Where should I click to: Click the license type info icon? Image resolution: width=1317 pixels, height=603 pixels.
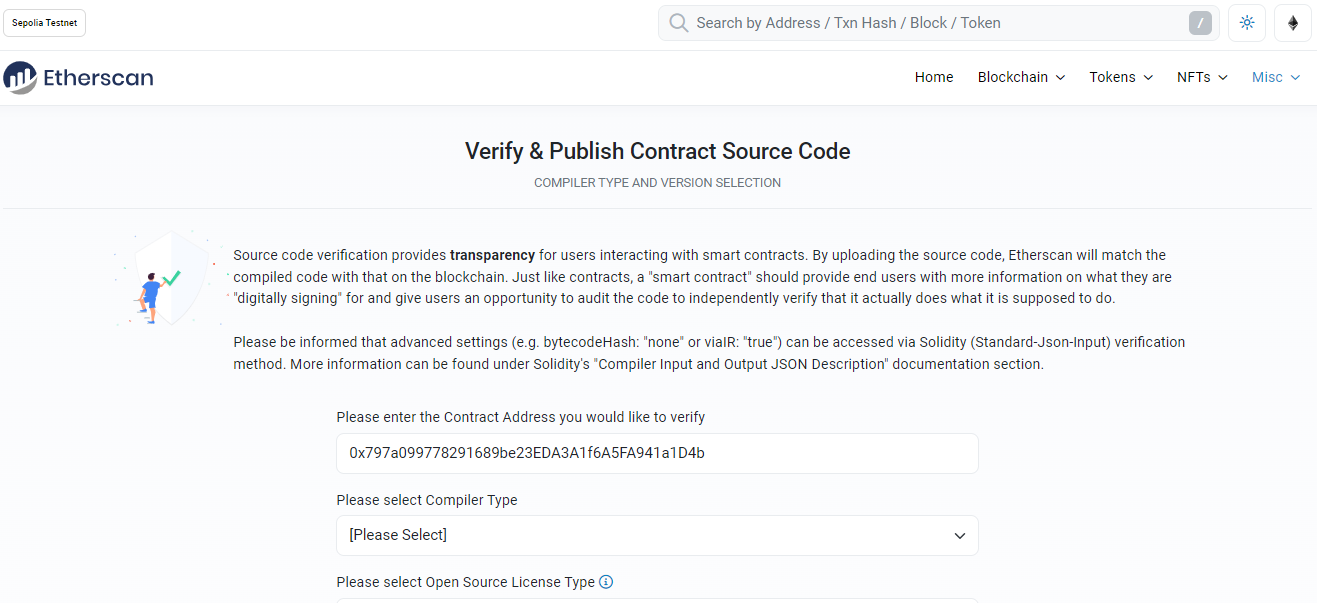pos(606,582)
